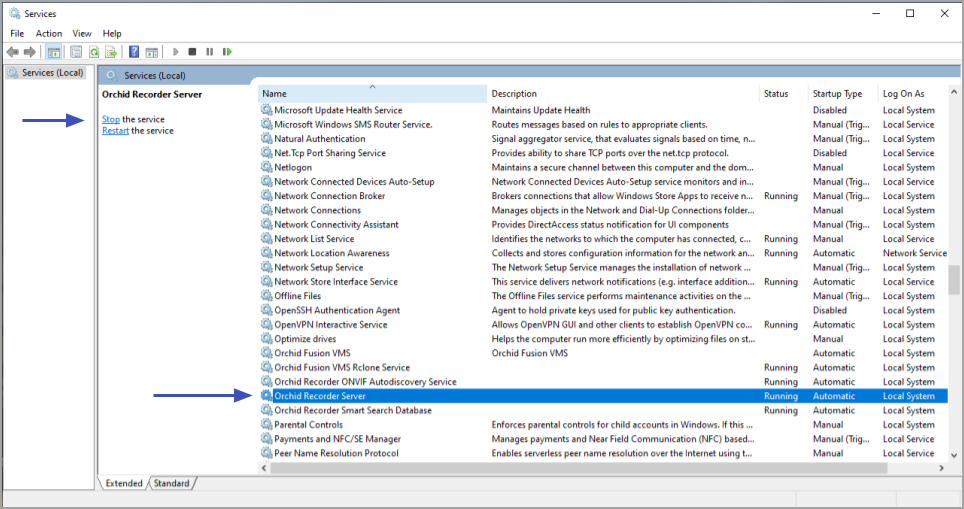Click the Stop the service link
This screenshot has height=509, width=964.
click(111, 119)
